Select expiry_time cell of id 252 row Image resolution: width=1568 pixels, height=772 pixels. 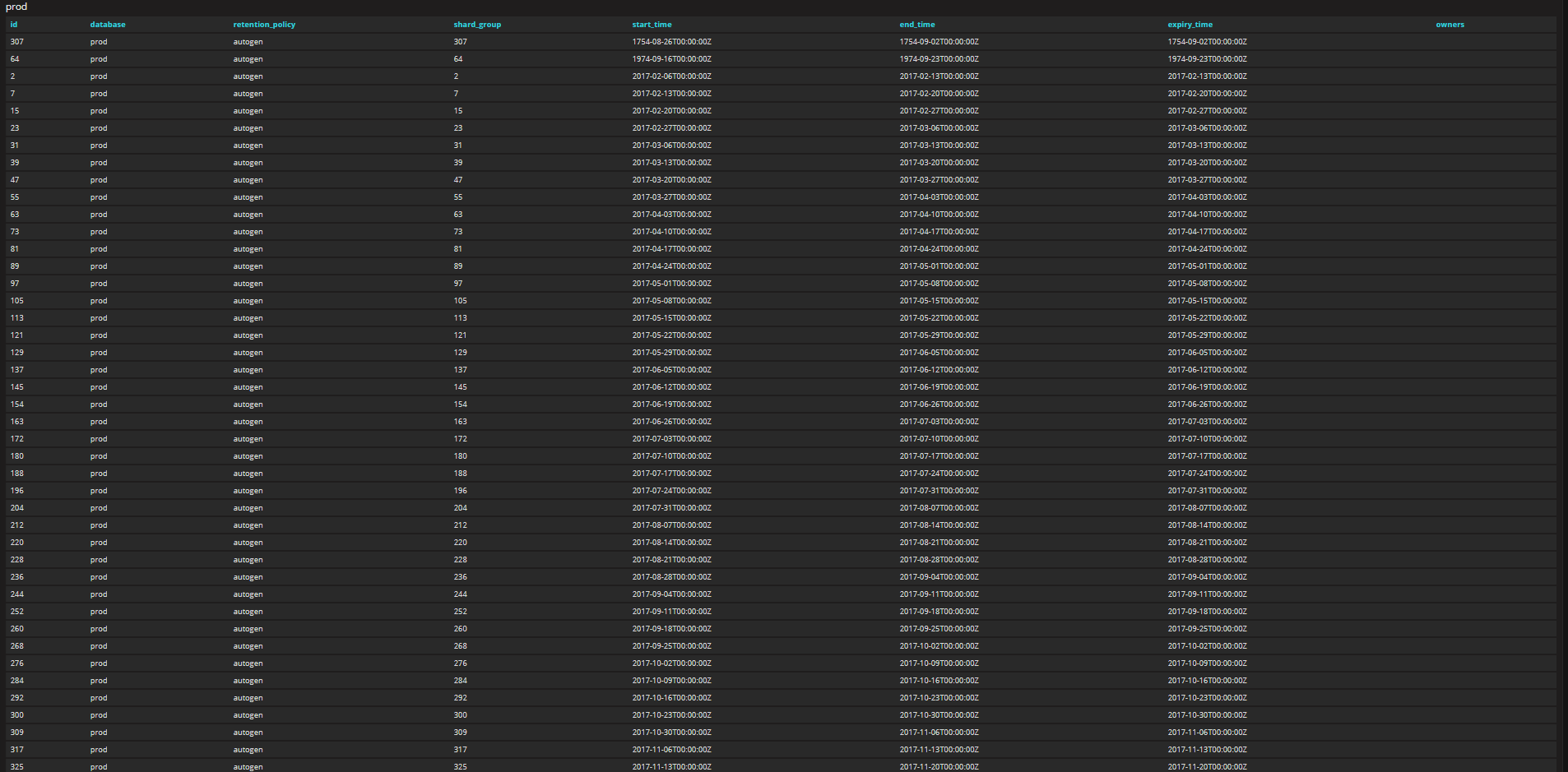1208,612
